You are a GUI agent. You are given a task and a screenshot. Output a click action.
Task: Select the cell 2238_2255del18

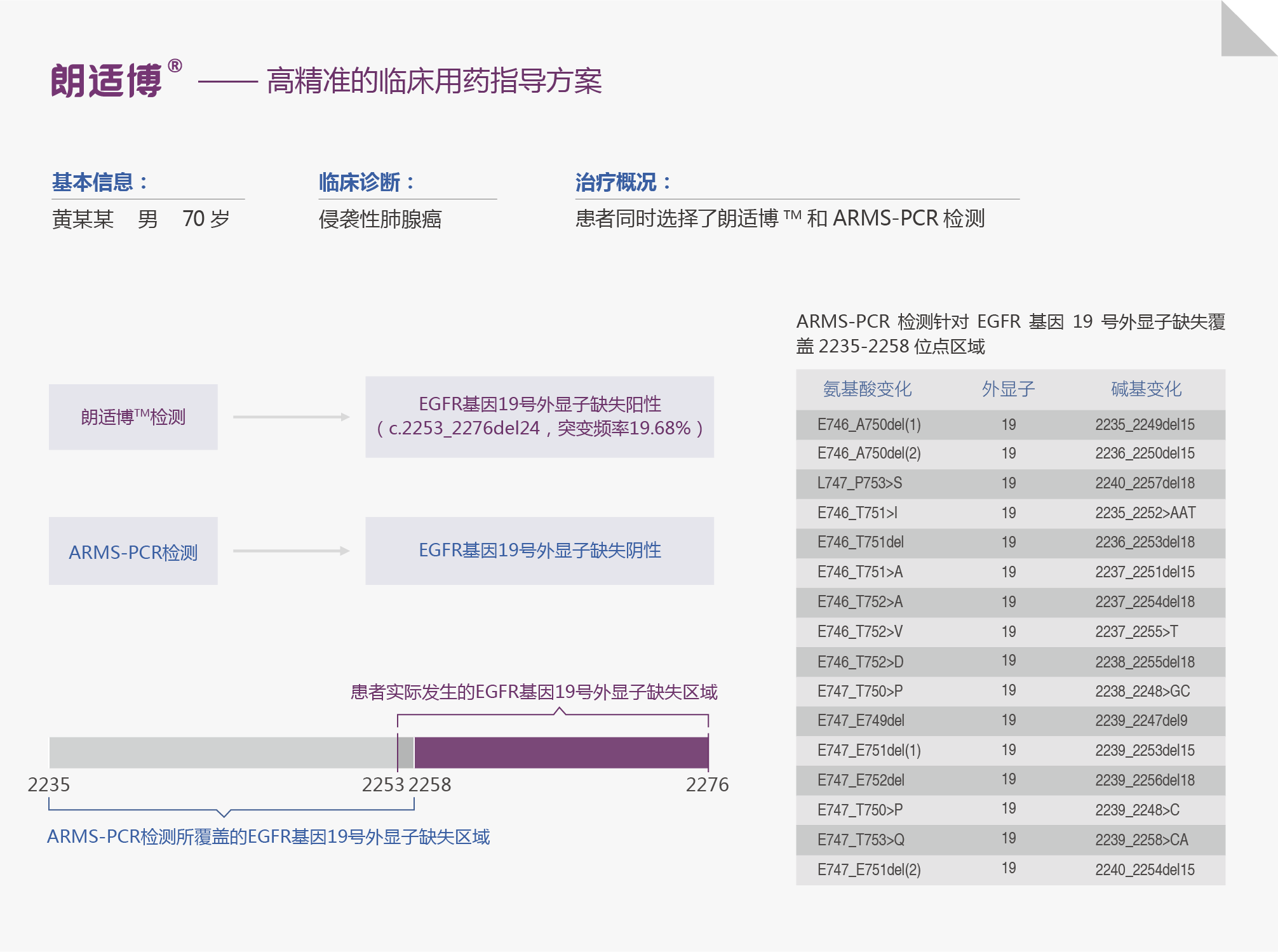[x=1145, y=662]
